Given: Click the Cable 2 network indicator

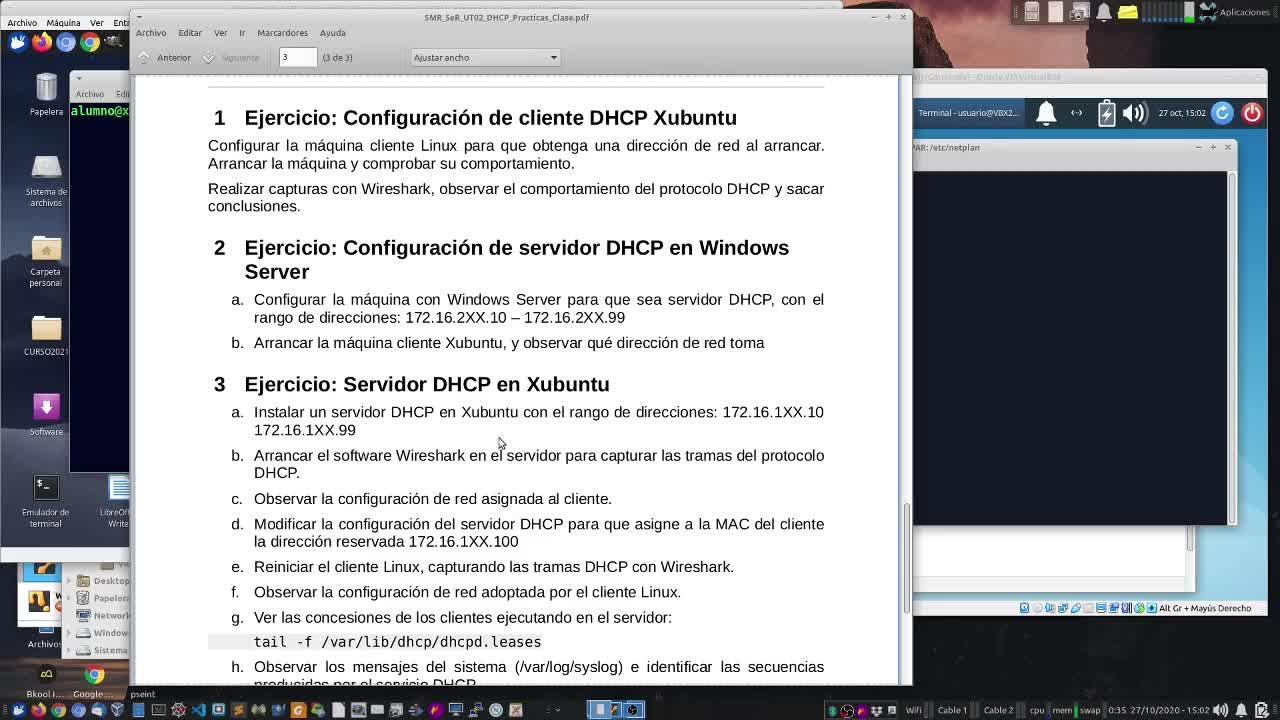Looking at the screenshot, I should 998,710.
